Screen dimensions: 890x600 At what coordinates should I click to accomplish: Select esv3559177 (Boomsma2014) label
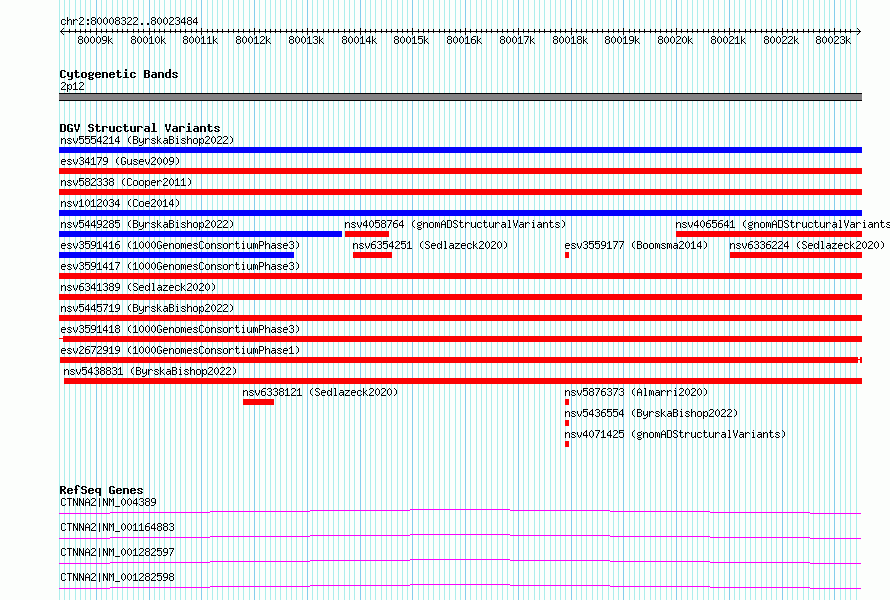coord(636,245)
